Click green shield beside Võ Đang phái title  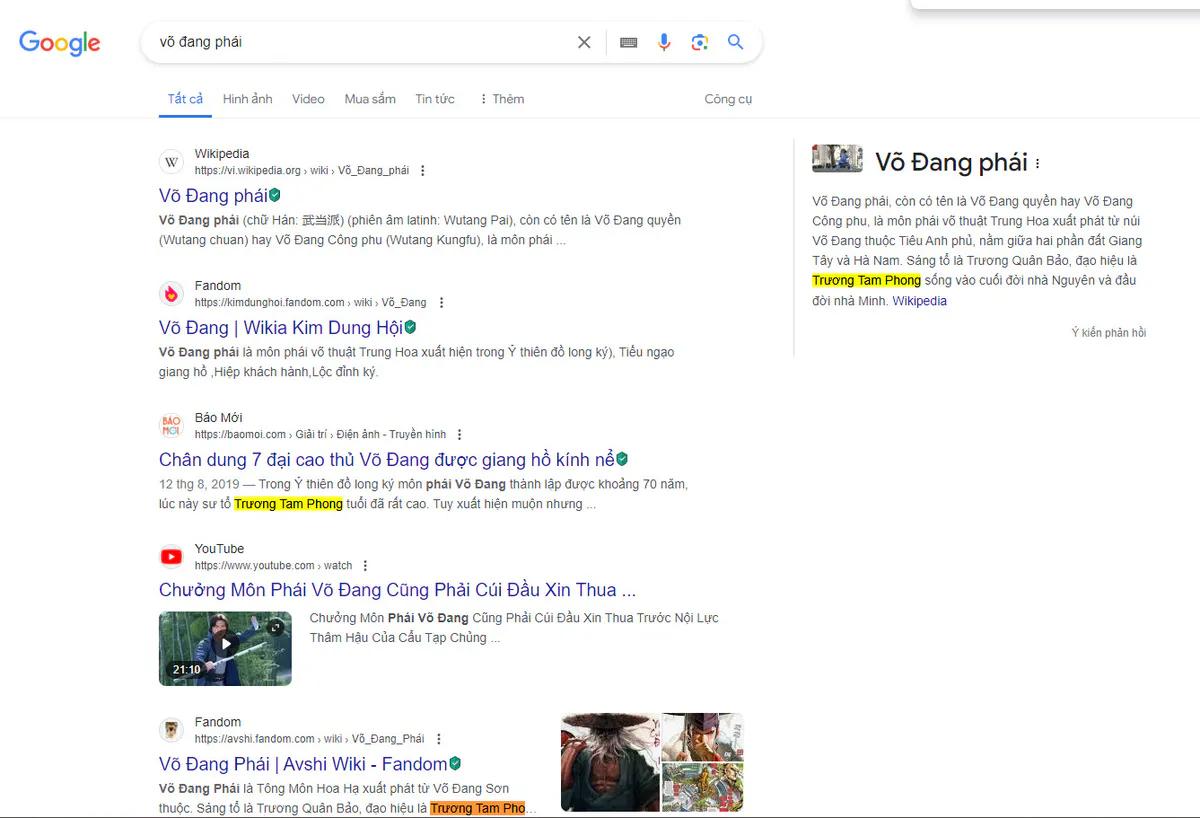pyautogui.click(x=275, y=195)
